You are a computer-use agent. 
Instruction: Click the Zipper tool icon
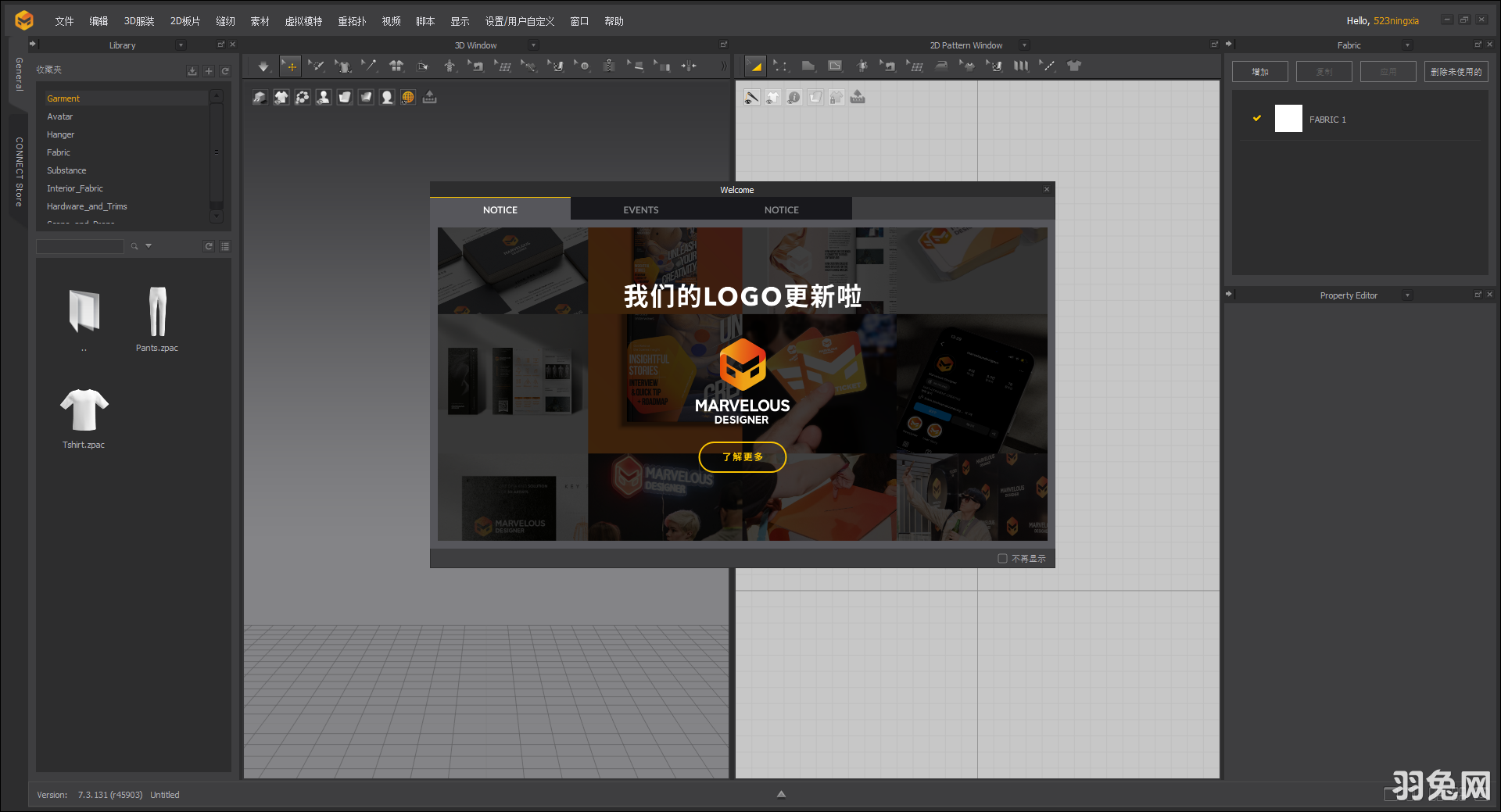[x=609, y=66]
